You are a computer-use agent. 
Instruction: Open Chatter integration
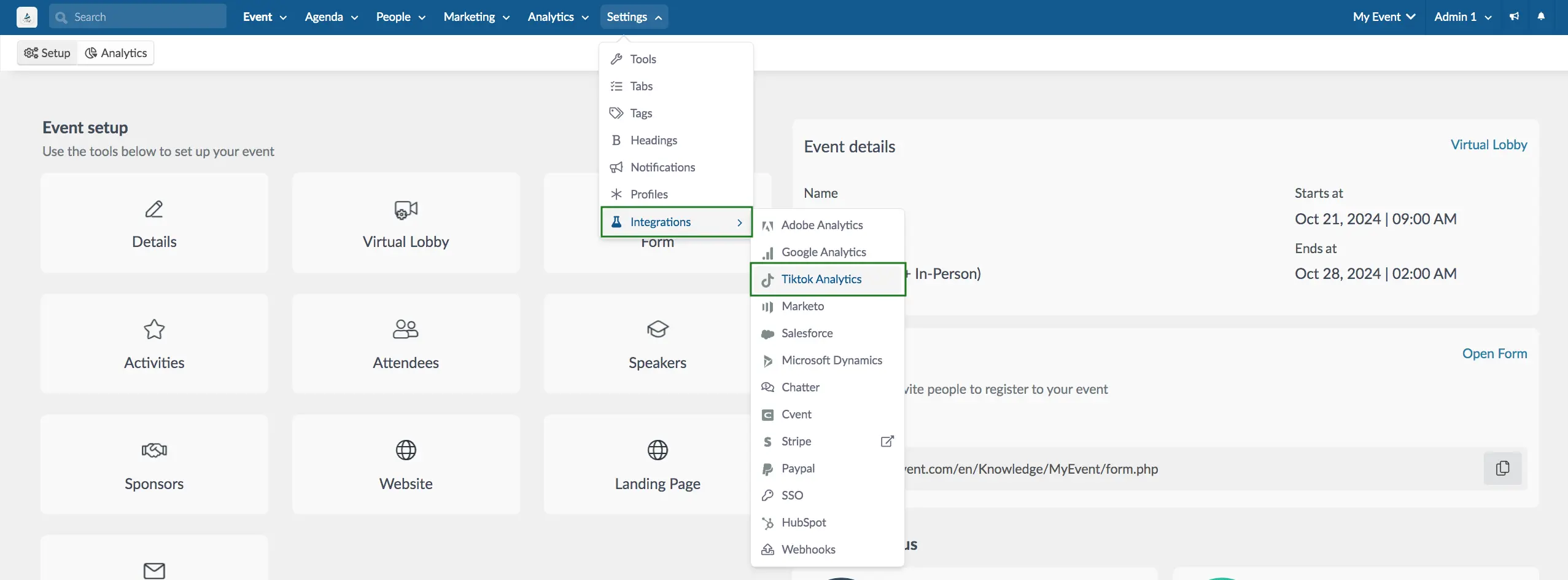tap(828, 387)
